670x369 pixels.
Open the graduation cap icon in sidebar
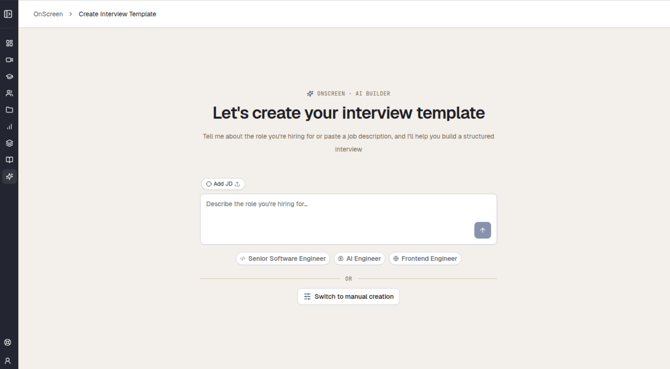click(x=9, y=76)
